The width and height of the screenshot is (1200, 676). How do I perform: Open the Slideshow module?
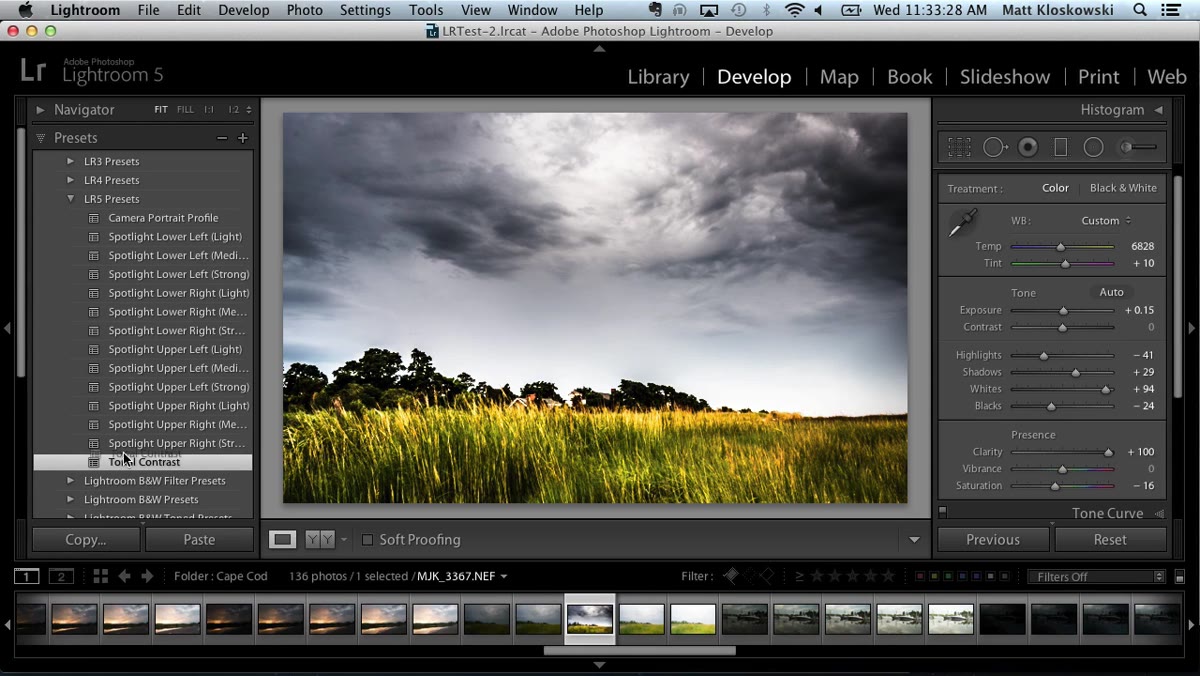point(1004,77)
